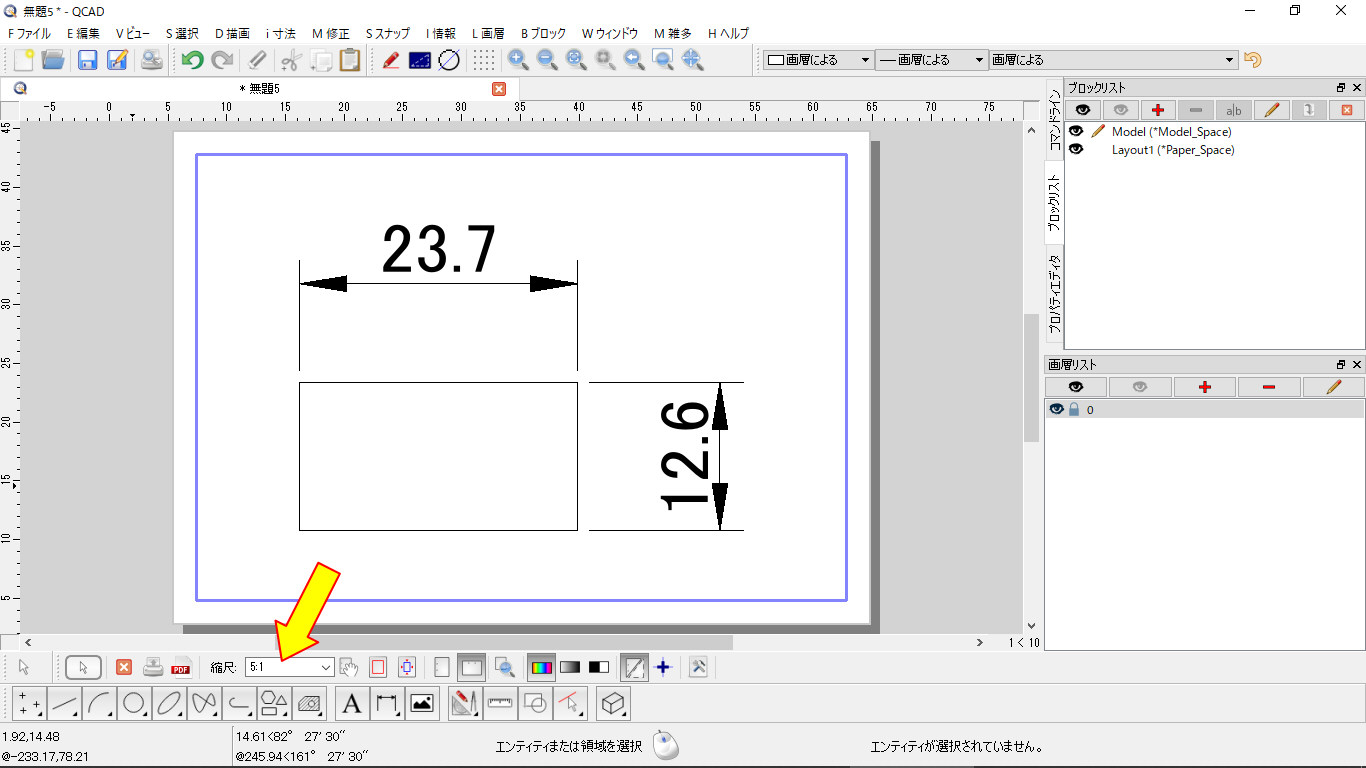Open the Point tools menu
The height and width of the screenshot is (768, 1366).
[29, 704]
